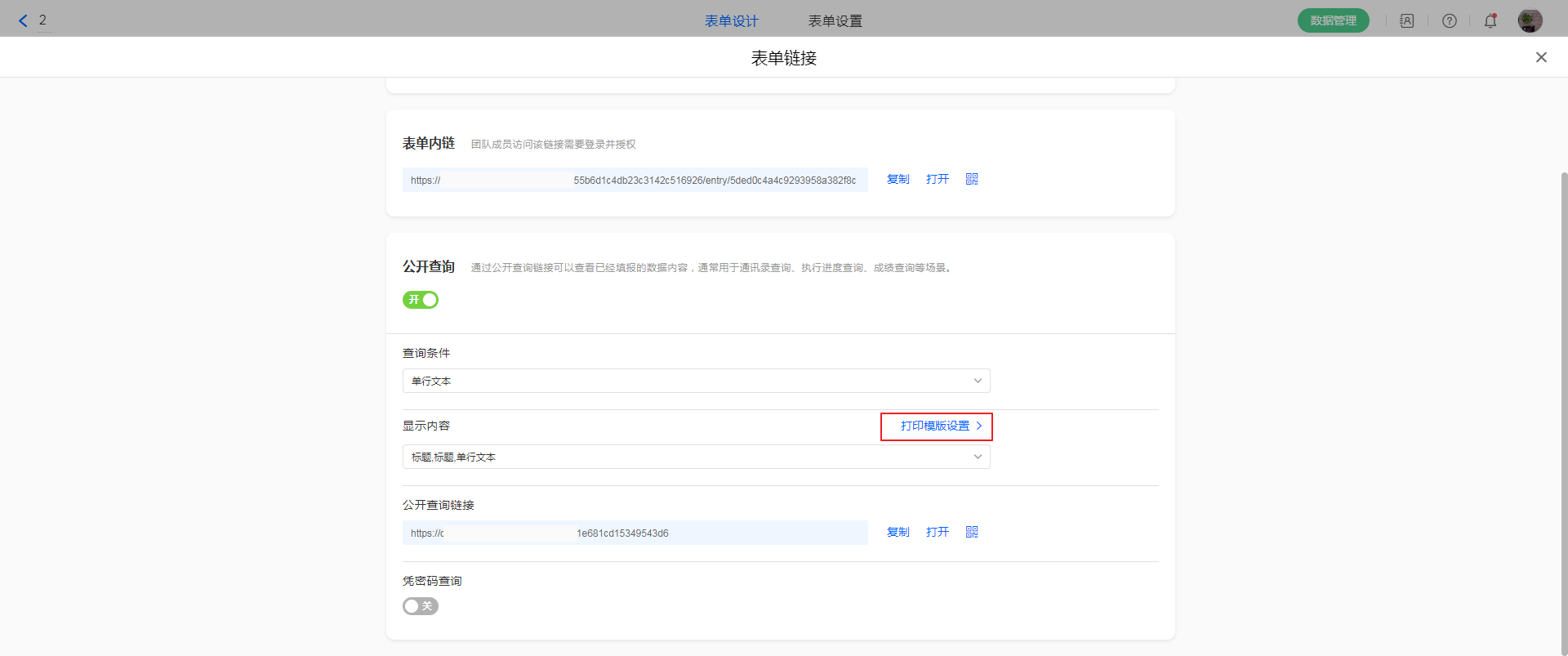Expand the 显示内容 dropdown
The height and width of the screenshot is (656, 1568).
point(696,457)
